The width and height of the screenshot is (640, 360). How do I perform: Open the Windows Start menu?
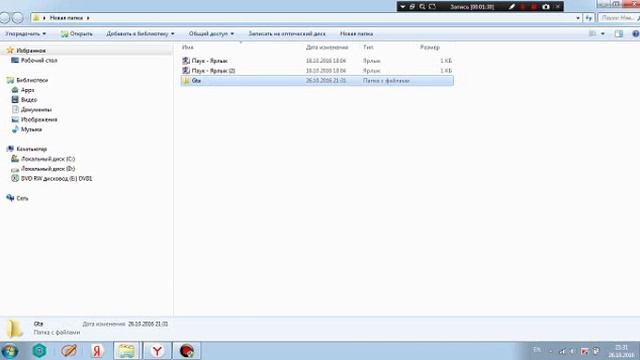9,351
